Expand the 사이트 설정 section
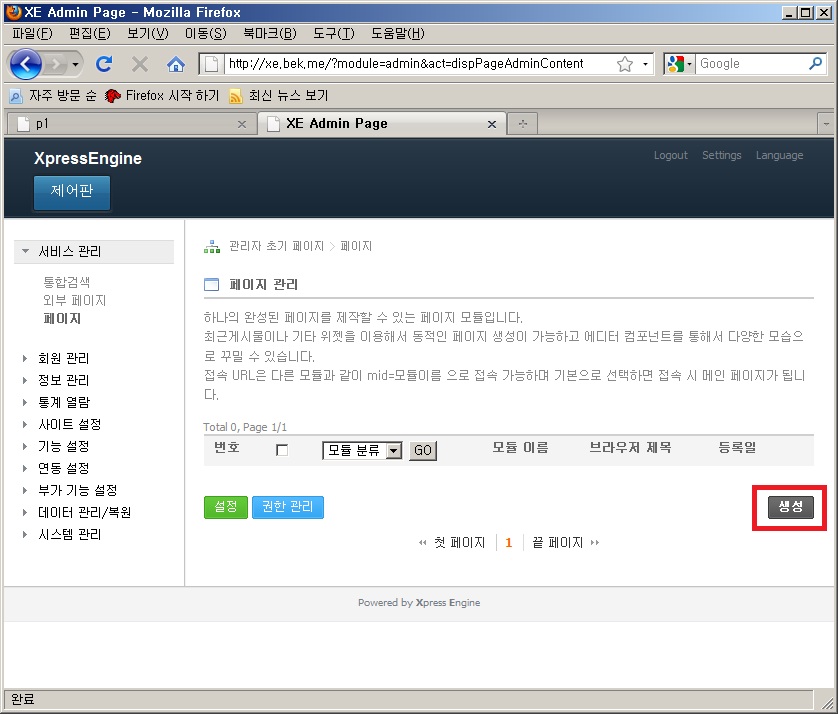 pos(69,424)
